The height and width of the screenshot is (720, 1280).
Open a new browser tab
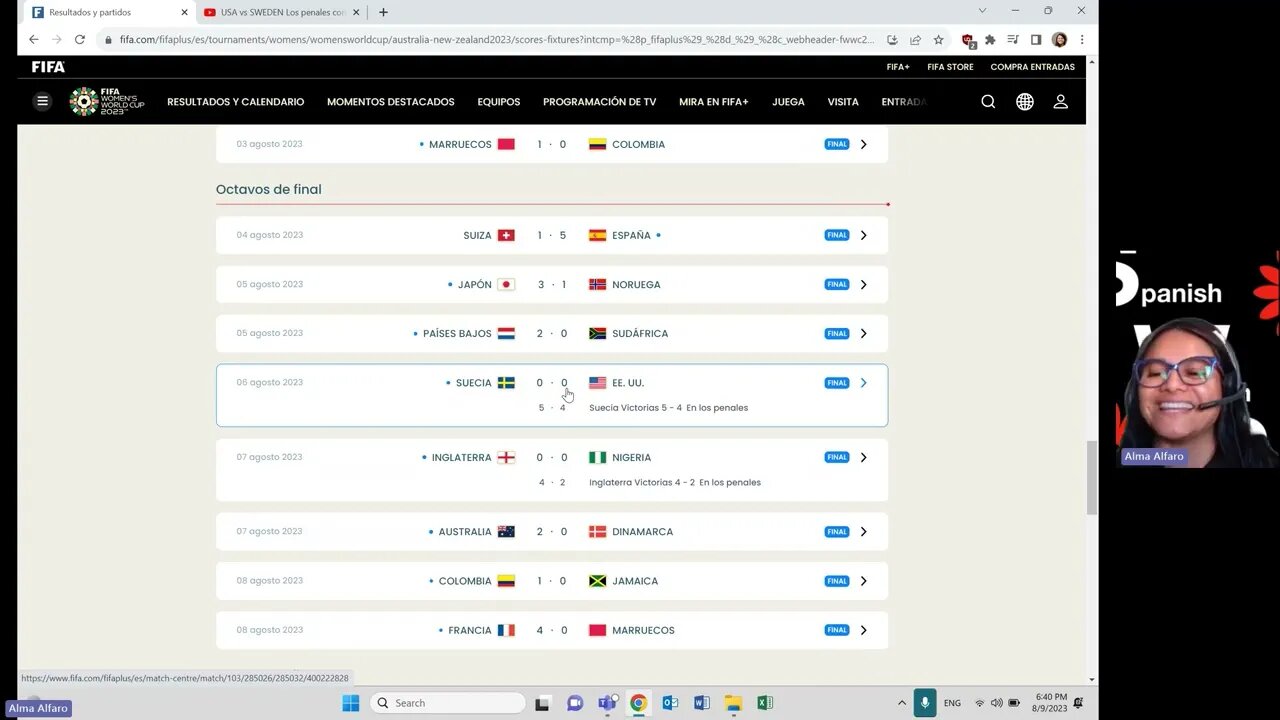click(x=383, y=12)
